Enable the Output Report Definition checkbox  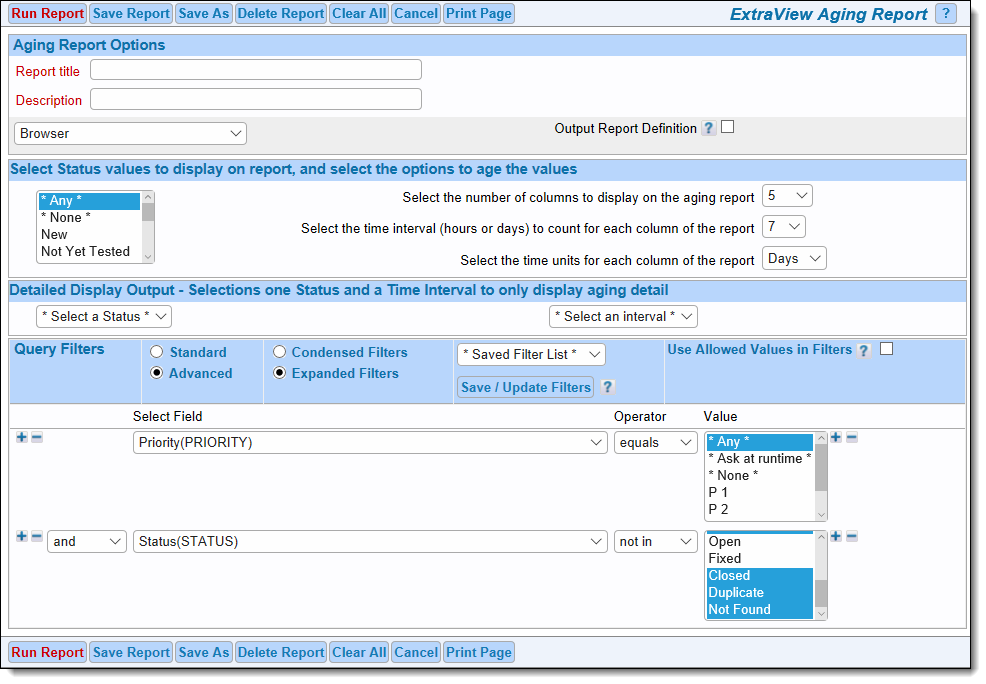728,127
